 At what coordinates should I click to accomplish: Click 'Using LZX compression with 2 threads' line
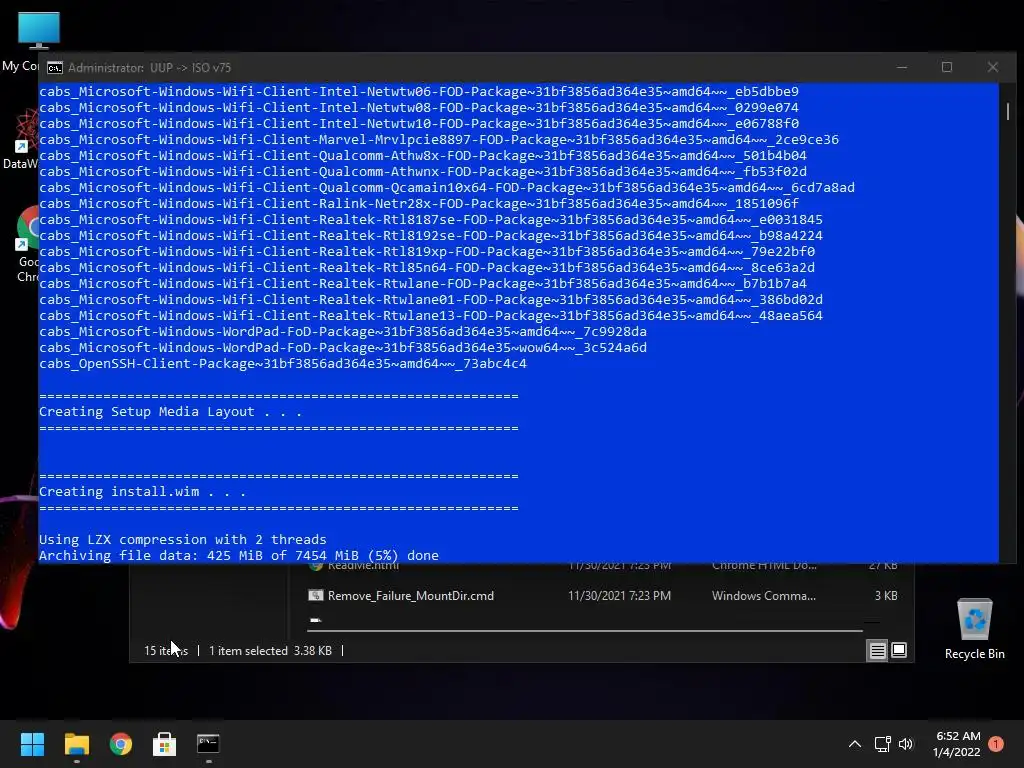pos(182,539)
